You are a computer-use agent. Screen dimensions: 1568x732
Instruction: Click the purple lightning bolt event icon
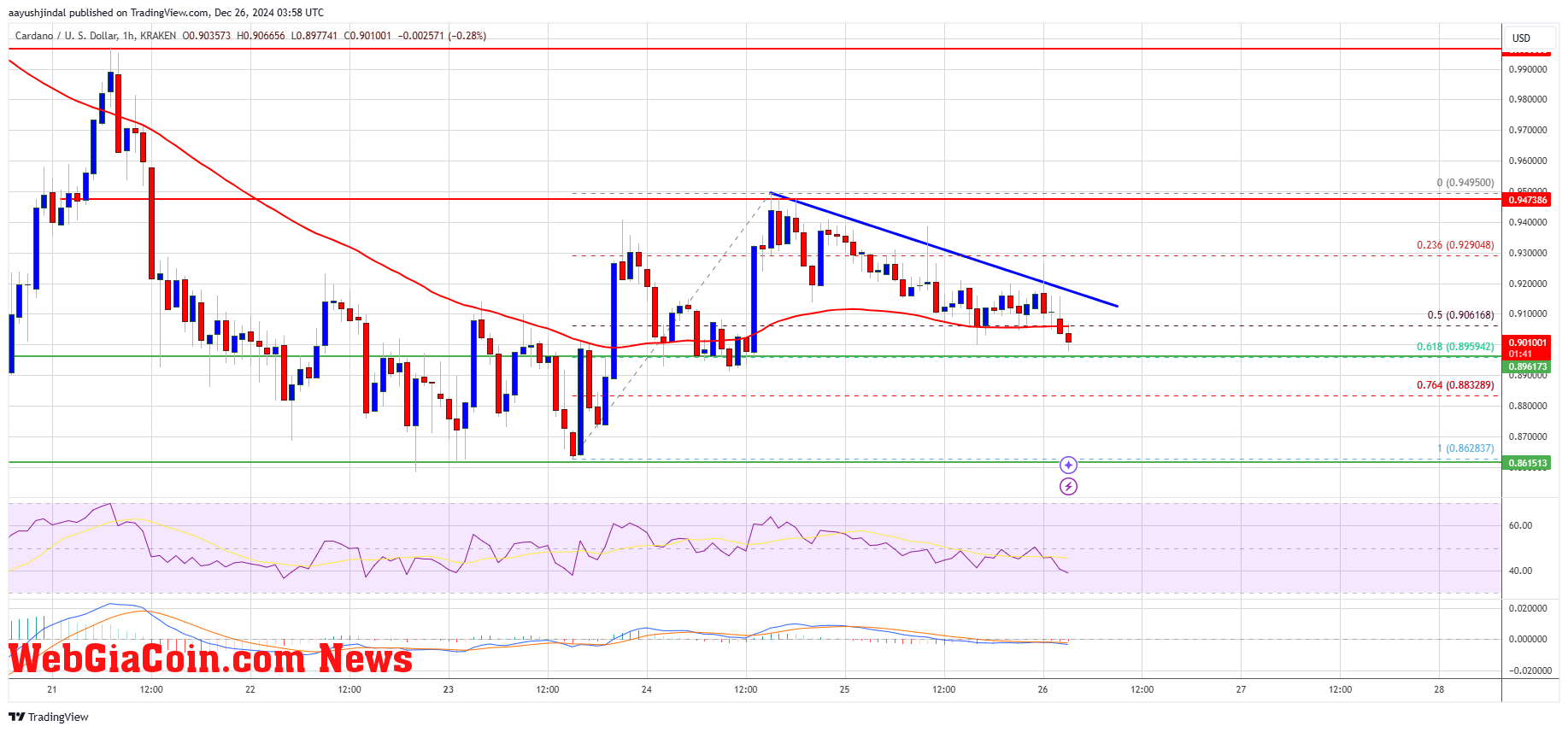click(x=1068, y=487)
